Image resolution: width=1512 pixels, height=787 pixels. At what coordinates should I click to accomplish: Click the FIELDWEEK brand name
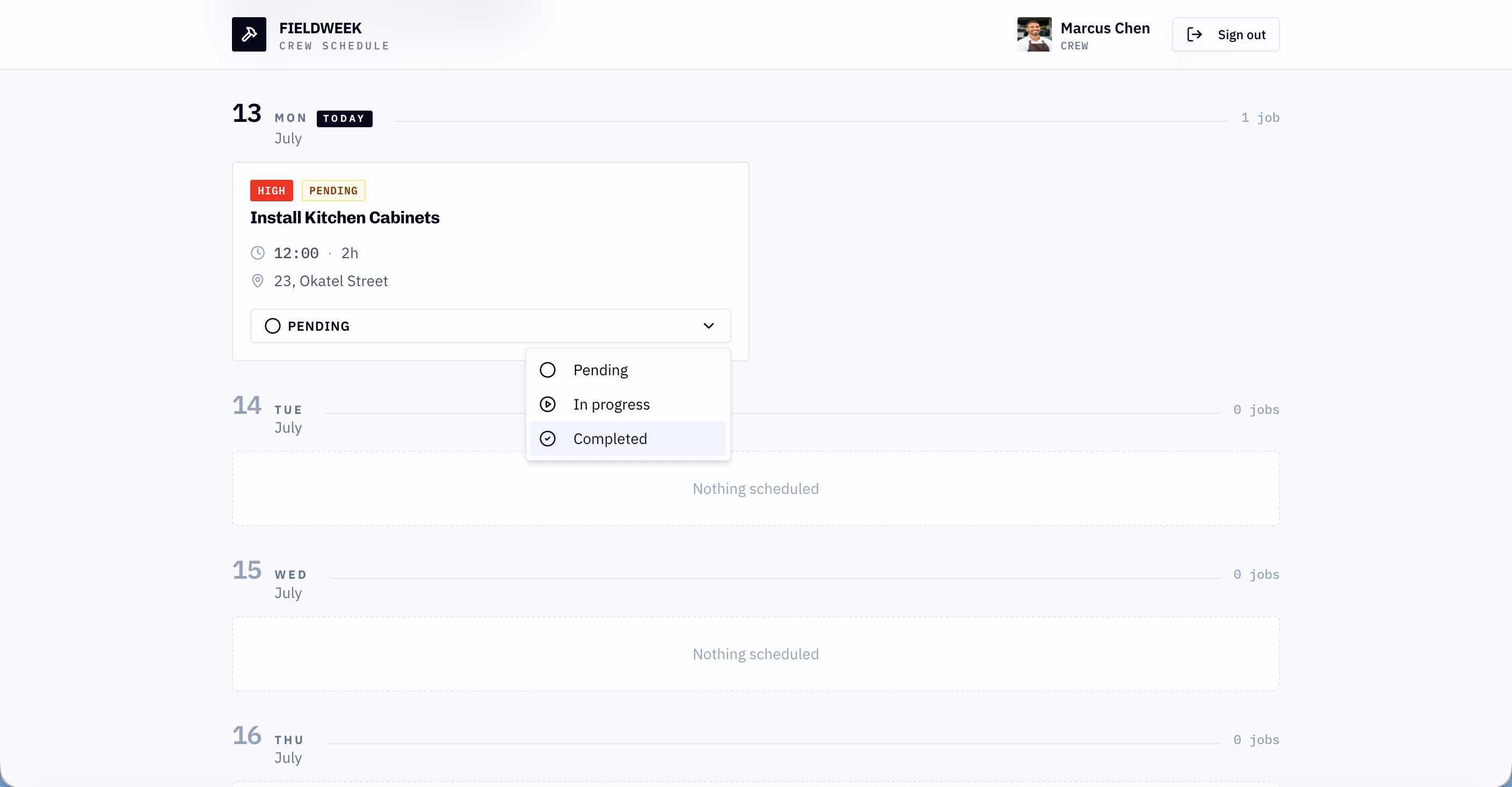[321, 28]
